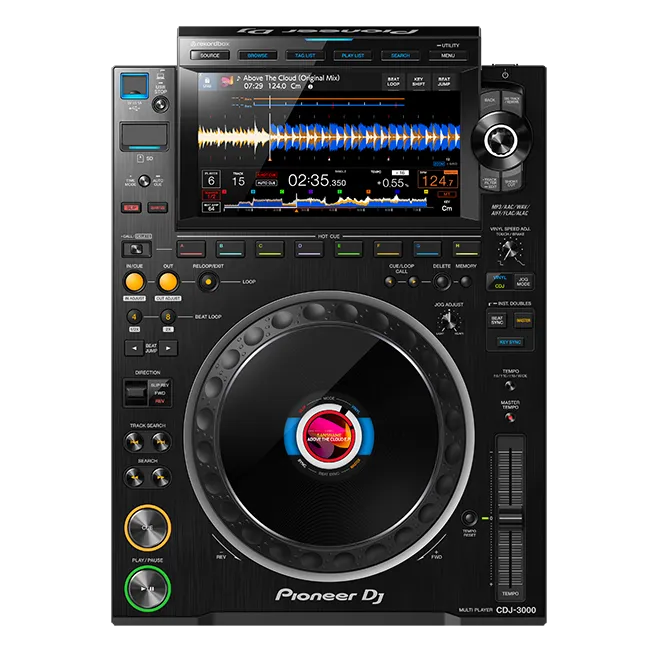Set loop in point with IN/CUE button

click(135, 282)
